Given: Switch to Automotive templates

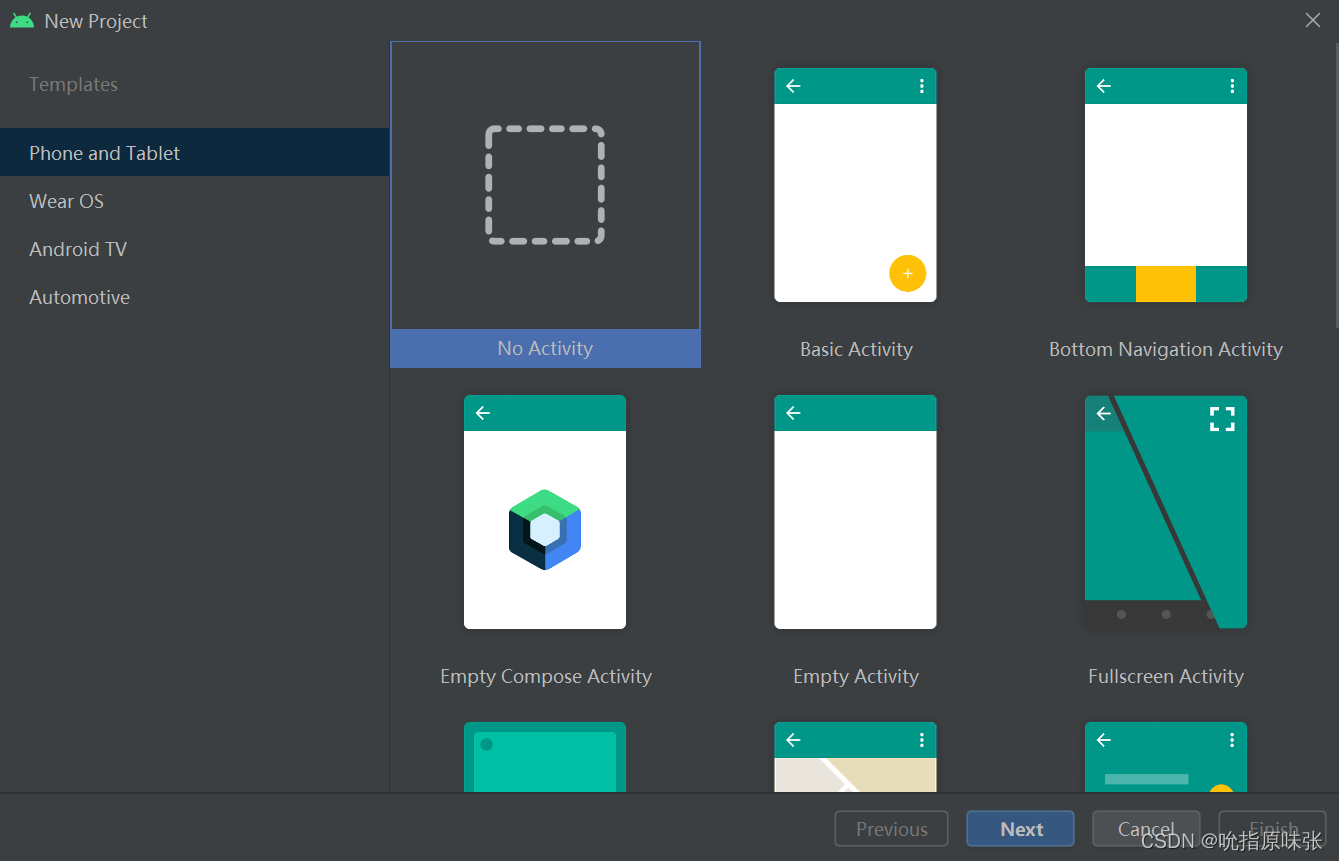Looking at the screenshot, I should tap(194, 297).
